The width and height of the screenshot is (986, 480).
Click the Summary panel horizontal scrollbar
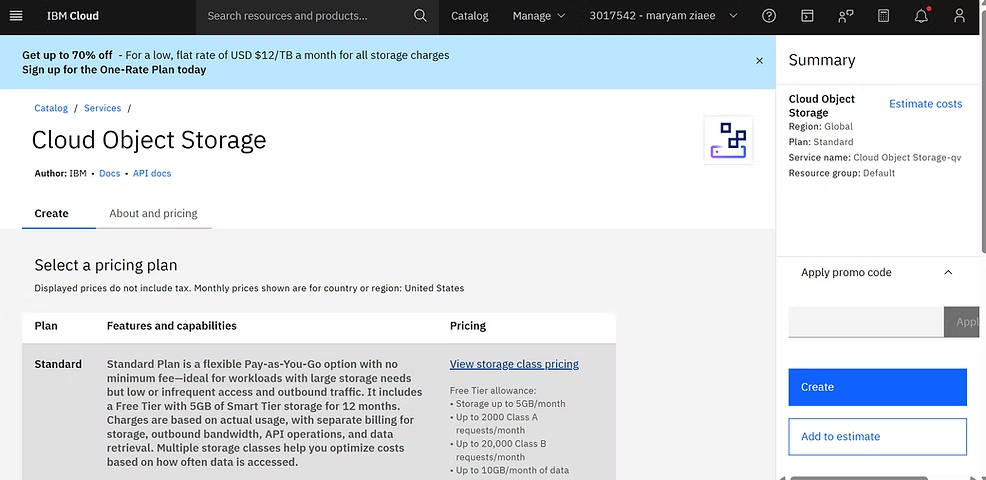[858, 478]
